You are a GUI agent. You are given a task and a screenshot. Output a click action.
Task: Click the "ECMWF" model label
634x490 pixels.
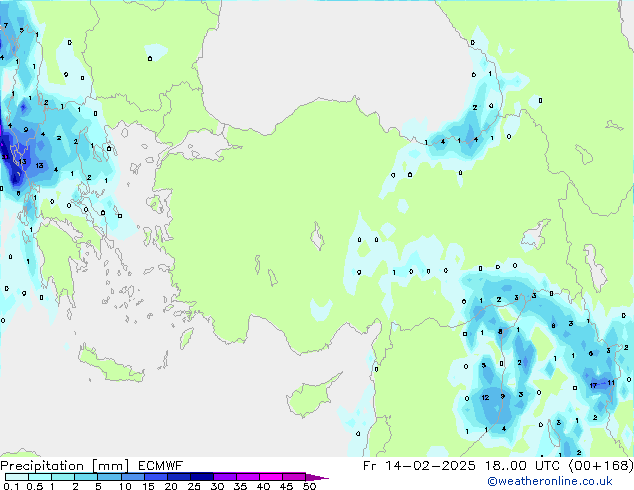pyautogui.click(x=161, y=466)
